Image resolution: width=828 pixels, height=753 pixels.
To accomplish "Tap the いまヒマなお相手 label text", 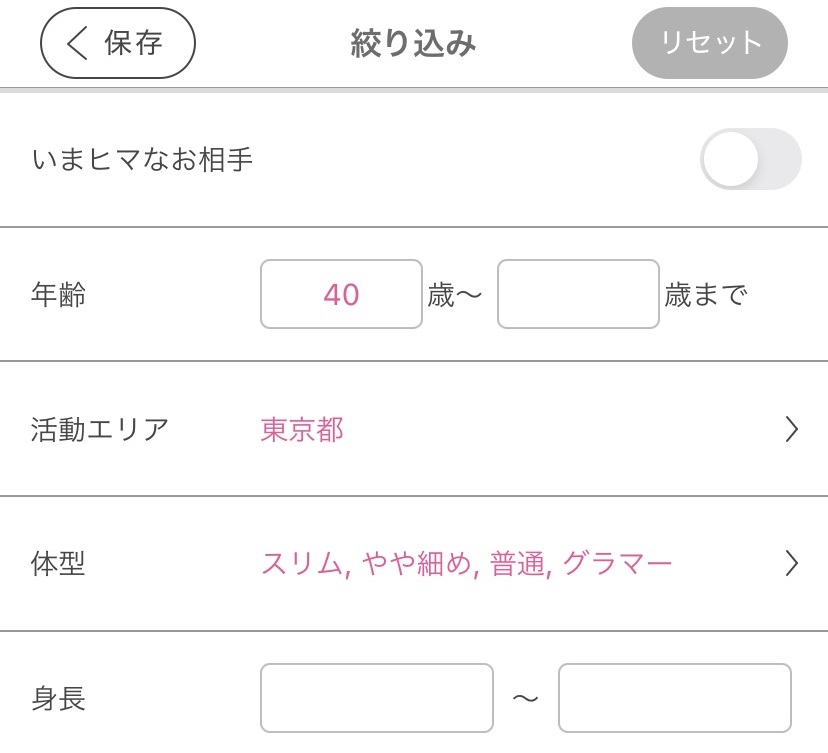I will point(142,159).
